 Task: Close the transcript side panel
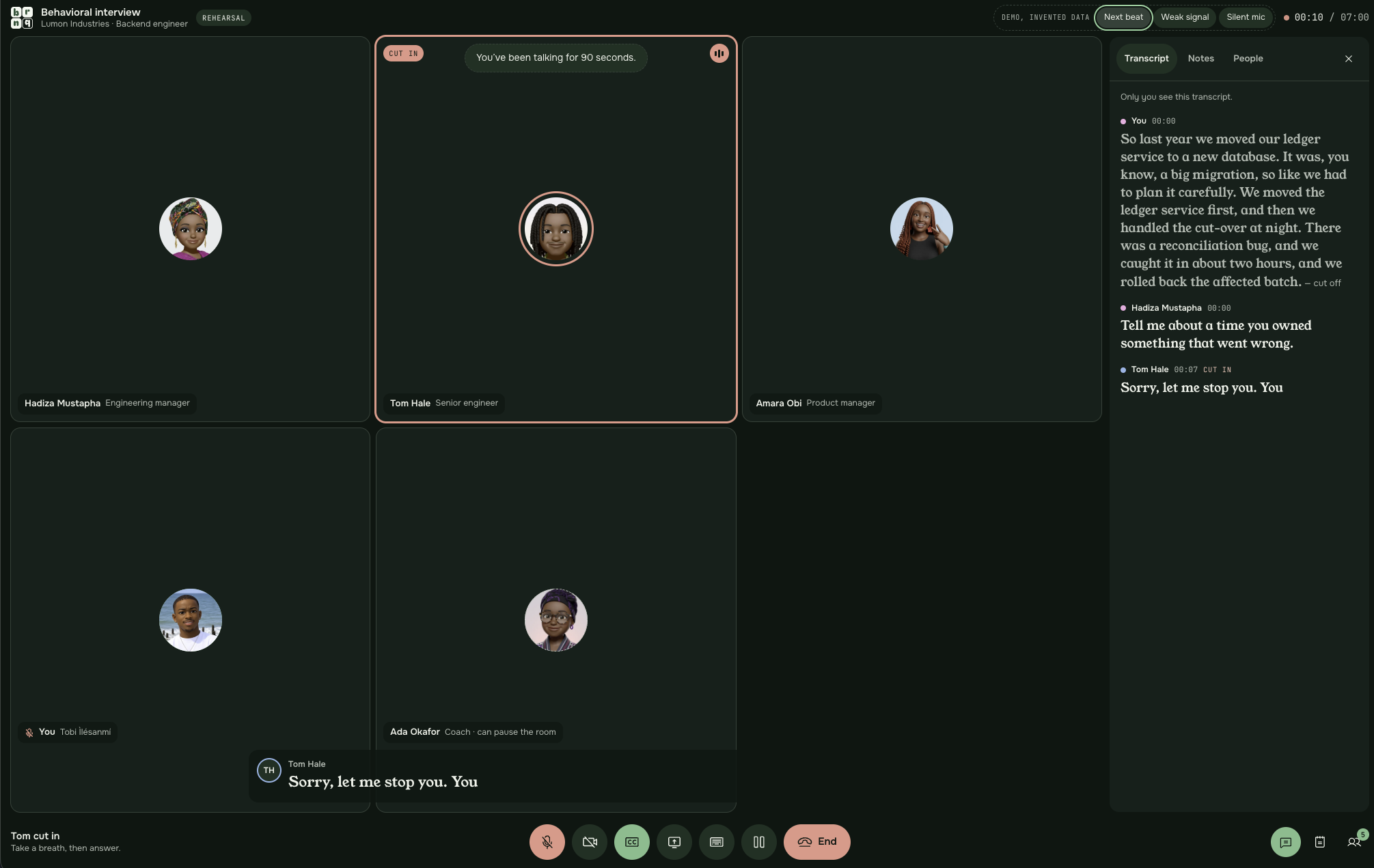(x=1348, y=59)
